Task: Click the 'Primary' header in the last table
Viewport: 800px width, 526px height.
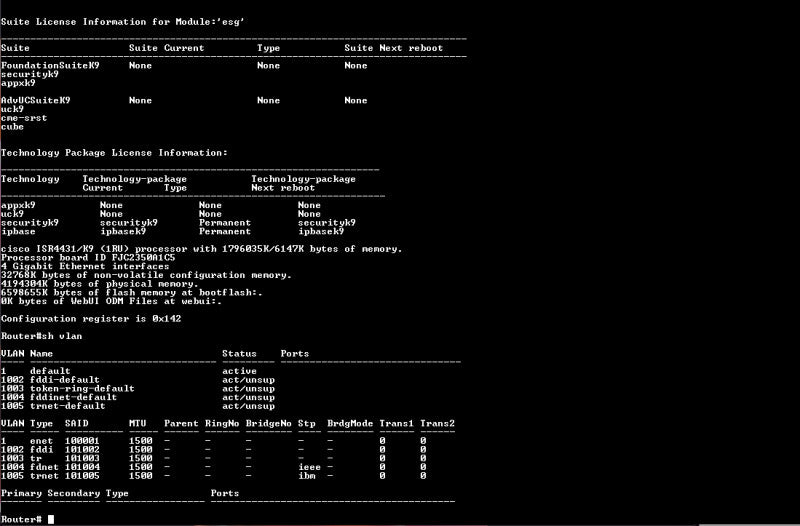Action: [x=21, y=493]
